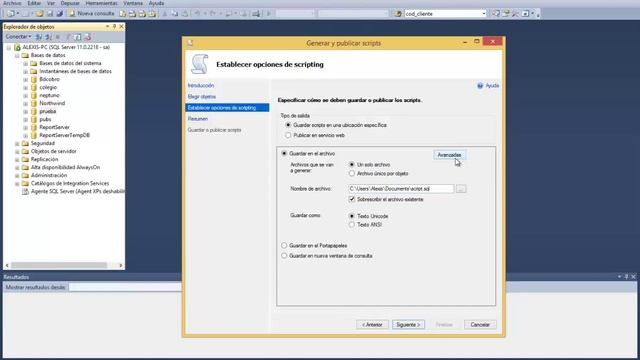Screen dimensions: 640x360
Task: Expand the prueba database node
Action: coord(25,111)
